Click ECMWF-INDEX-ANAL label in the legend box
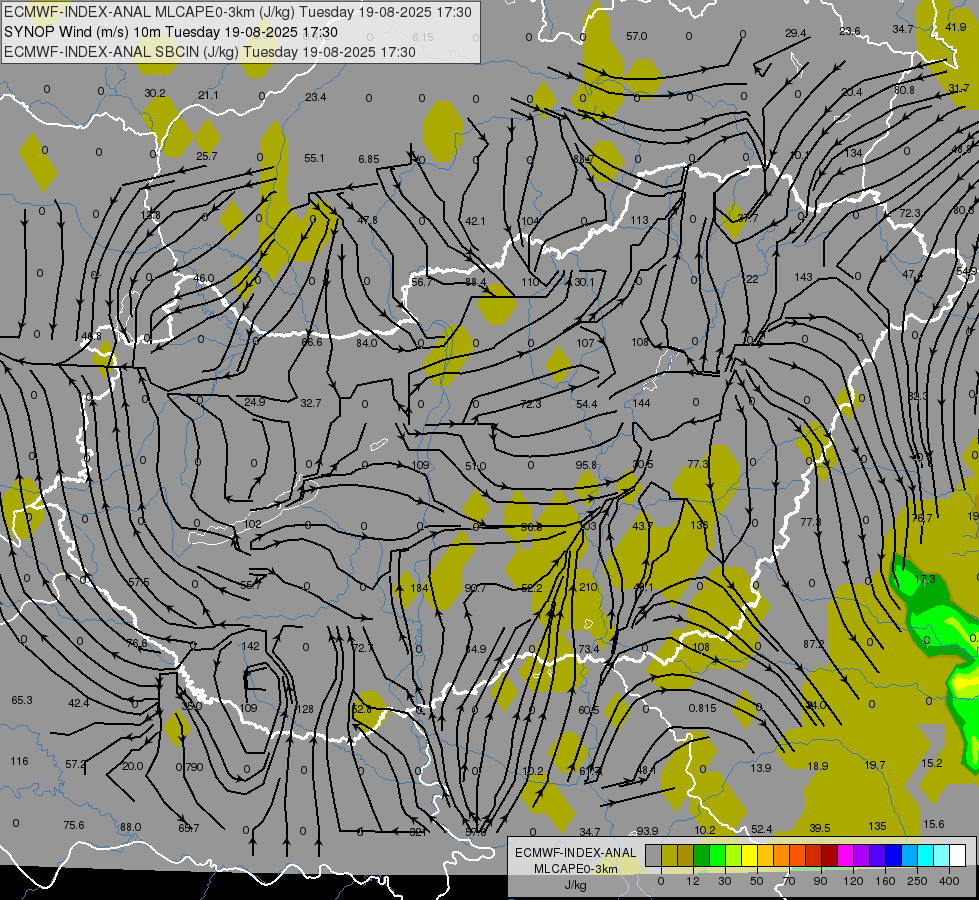Viewport: 979px width, 900px height. (x=576, y=853)
